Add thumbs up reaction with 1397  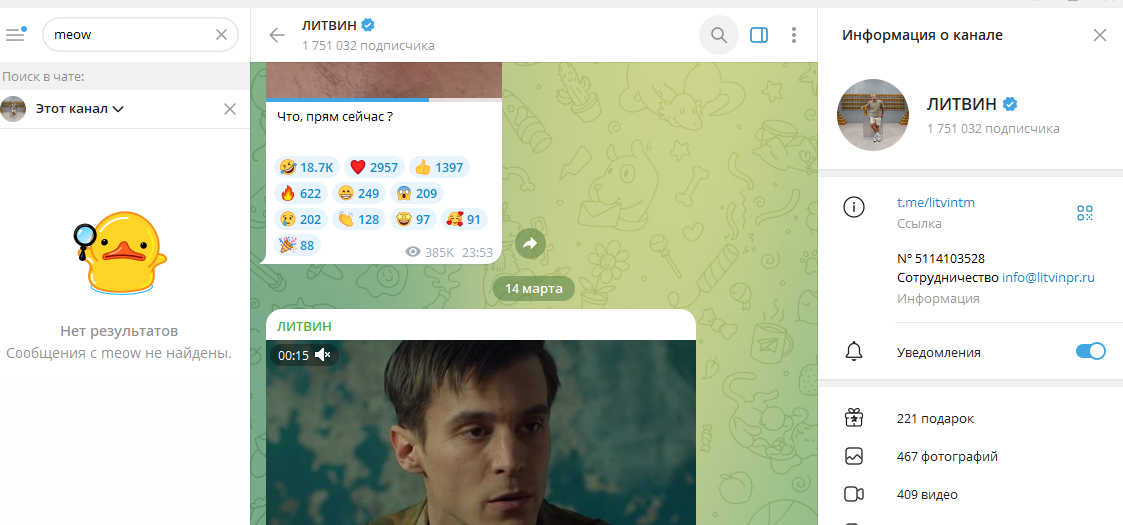tap(438, 168)
